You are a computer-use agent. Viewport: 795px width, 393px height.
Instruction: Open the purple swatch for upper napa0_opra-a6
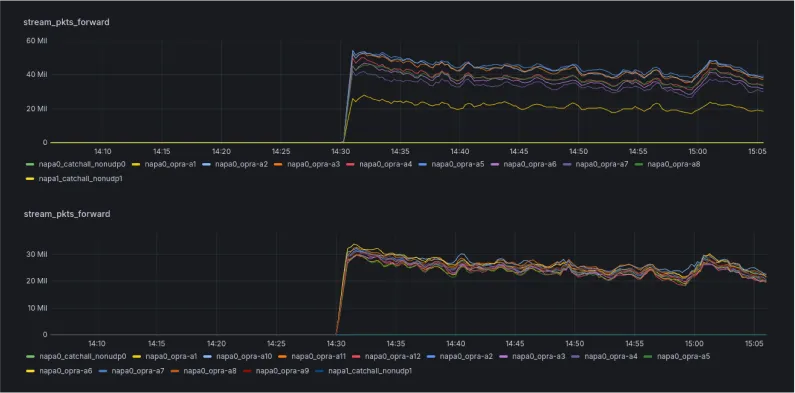tap(495, 164)
